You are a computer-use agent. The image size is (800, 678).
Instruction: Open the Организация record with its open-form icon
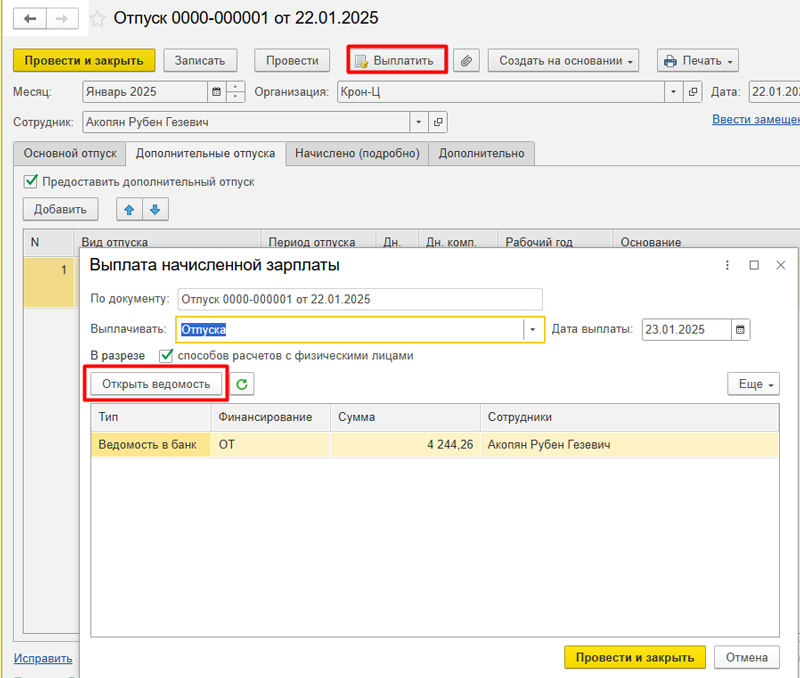(692, 92)
